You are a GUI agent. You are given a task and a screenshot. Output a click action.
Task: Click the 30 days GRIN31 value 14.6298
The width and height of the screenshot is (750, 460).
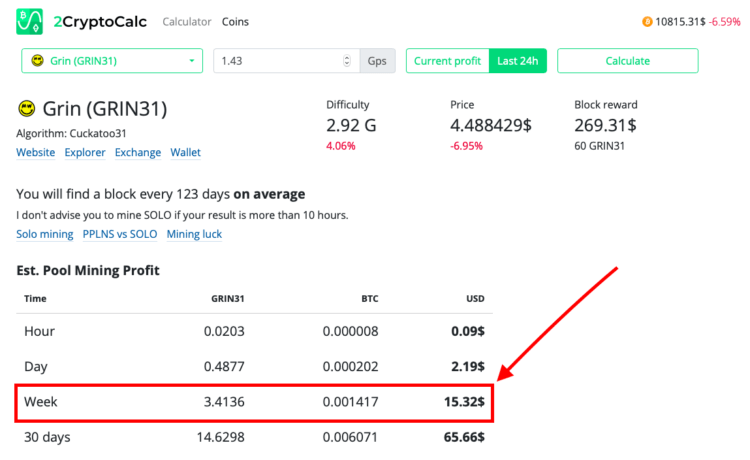tap(221, 437)
